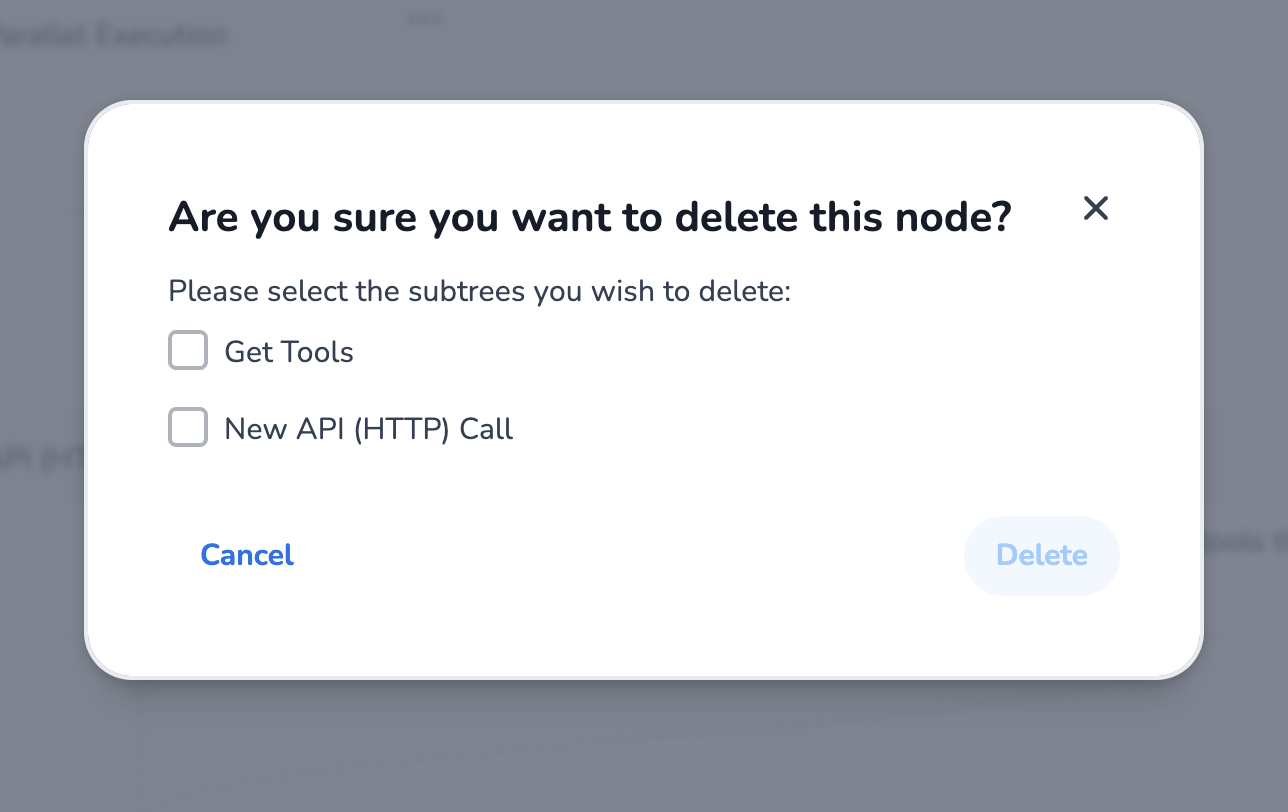Viewport: 1288px width, 812px height.
Task: Enable deletion of the Get Tools subtree
Action: pos(188,351)
